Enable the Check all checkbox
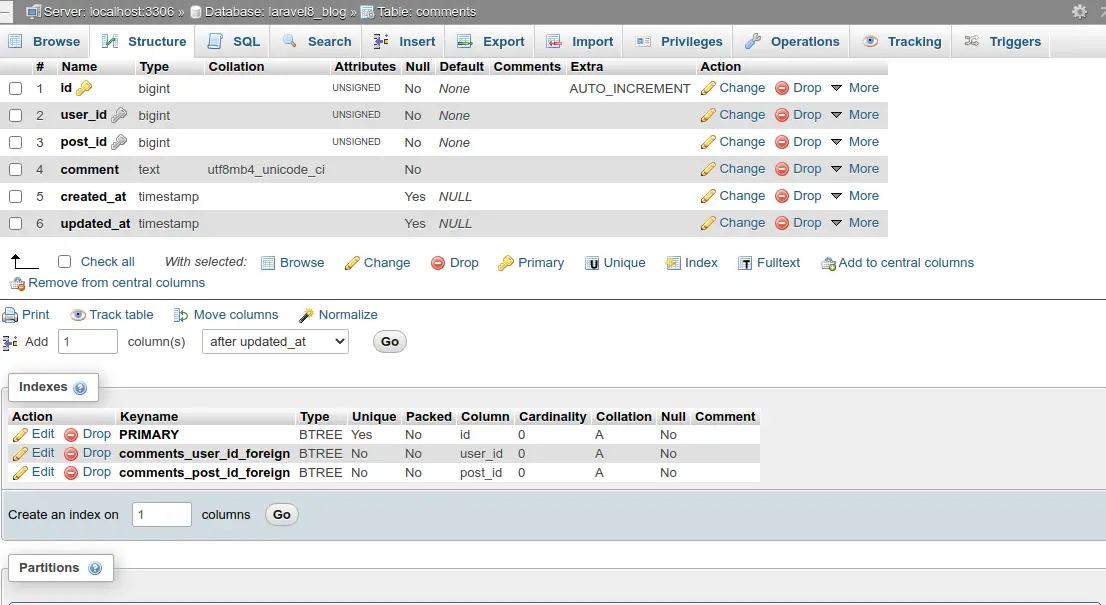Image resolution: width=1106 pixels, height=605 pixels. (65, 262)
